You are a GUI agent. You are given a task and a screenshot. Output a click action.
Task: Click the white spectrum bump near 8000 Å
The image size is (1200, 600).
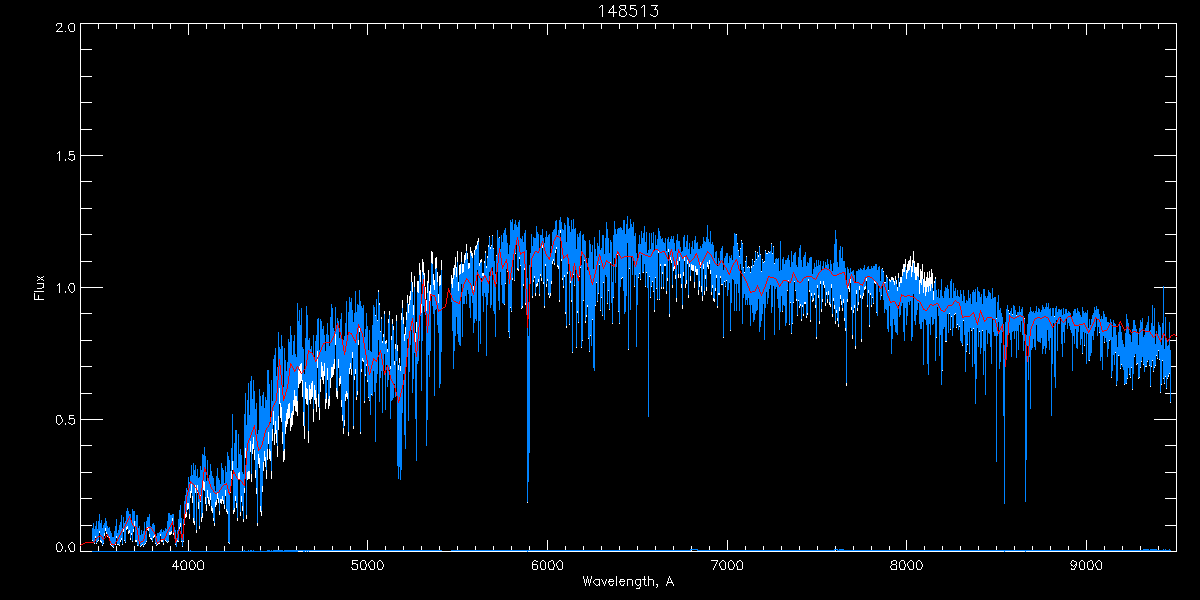click(x=910, y=266)
